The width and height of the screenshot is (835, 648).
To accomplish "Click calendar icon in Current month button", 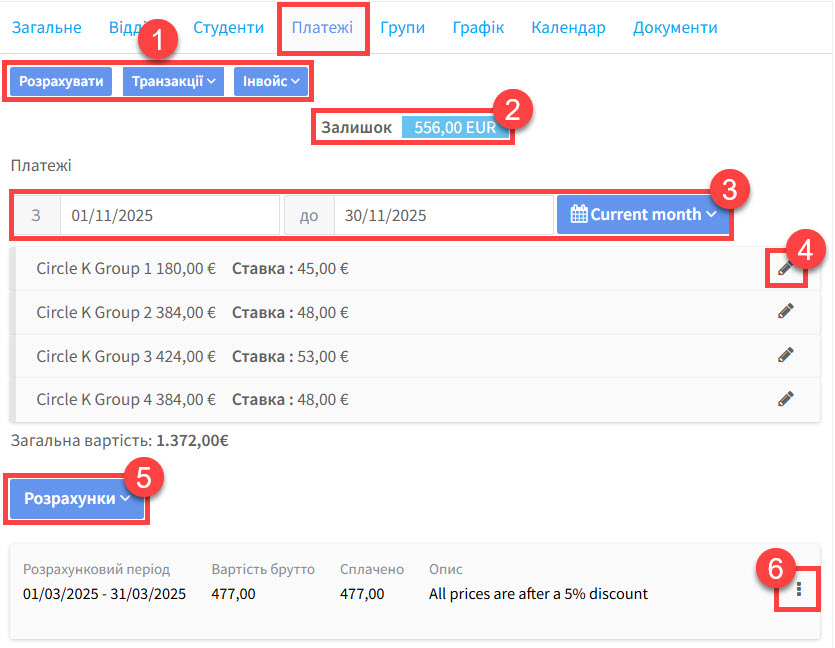I will click(x=578, y=214).
